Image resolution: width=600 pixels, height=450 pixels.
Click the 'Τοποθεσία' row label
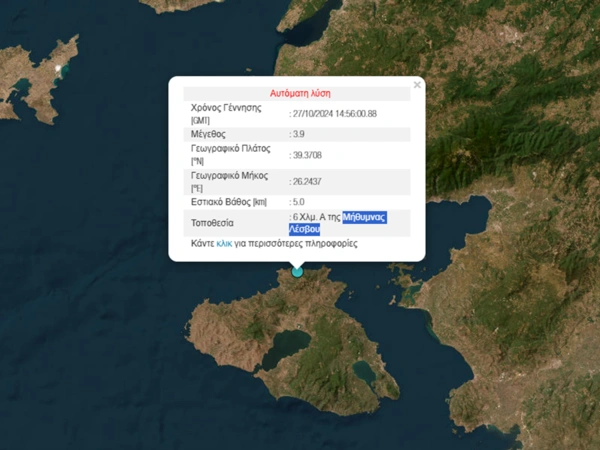[212, 222]
